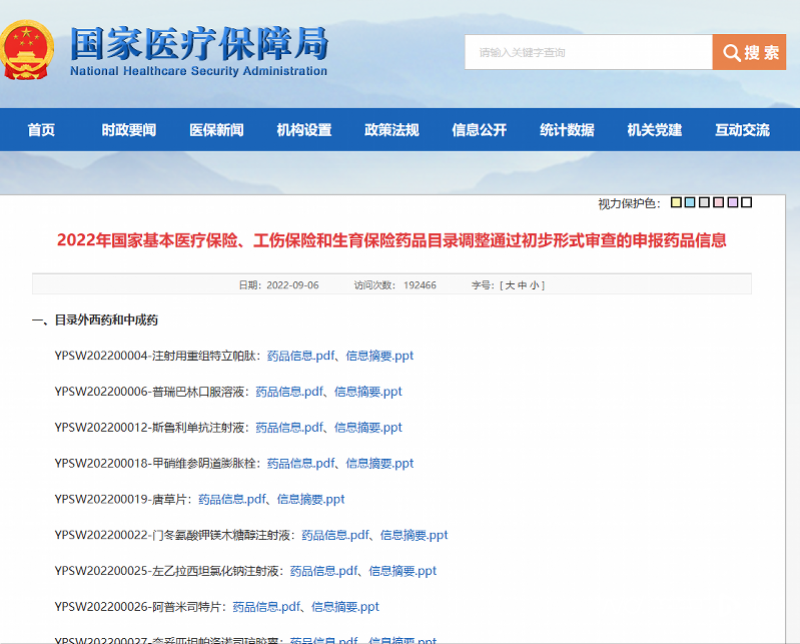Select the yellow eye-protection color swatch
The image size is (800, 644).
click(676, 203)
